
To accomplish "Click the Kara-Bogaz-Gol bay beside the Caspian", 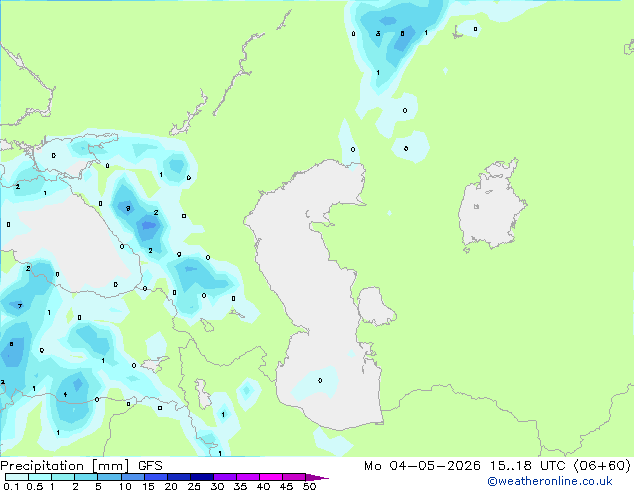I will pos(374,306).
